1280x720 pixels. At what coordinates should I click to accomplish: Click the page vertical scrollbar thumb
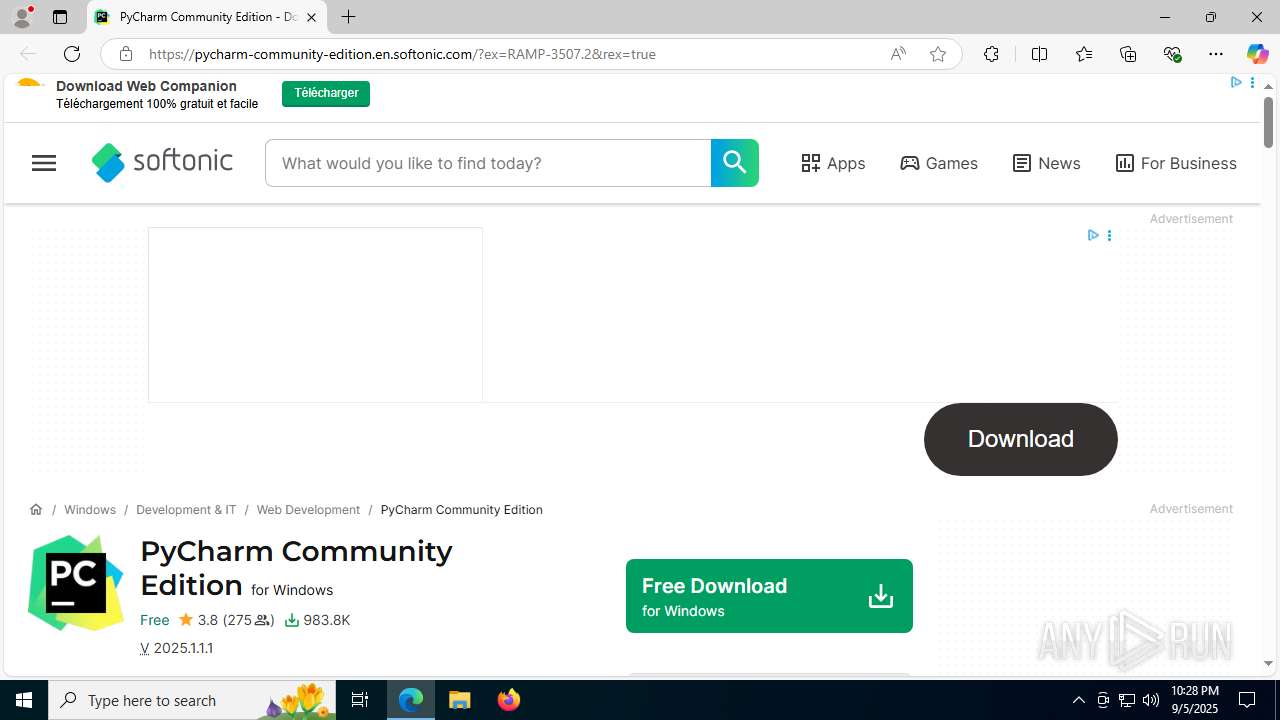[1268, 123]
